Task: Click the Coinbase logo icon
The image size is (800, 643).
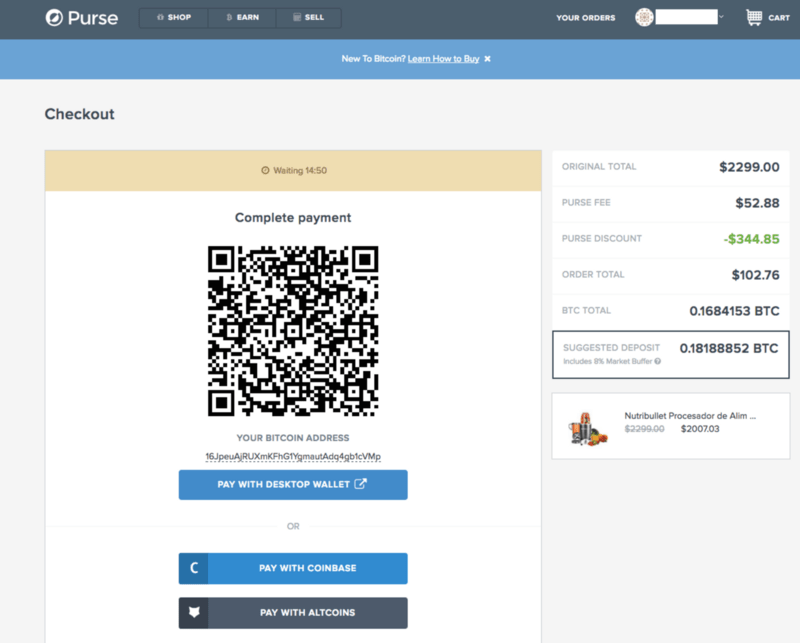Action: pos(194,568)
